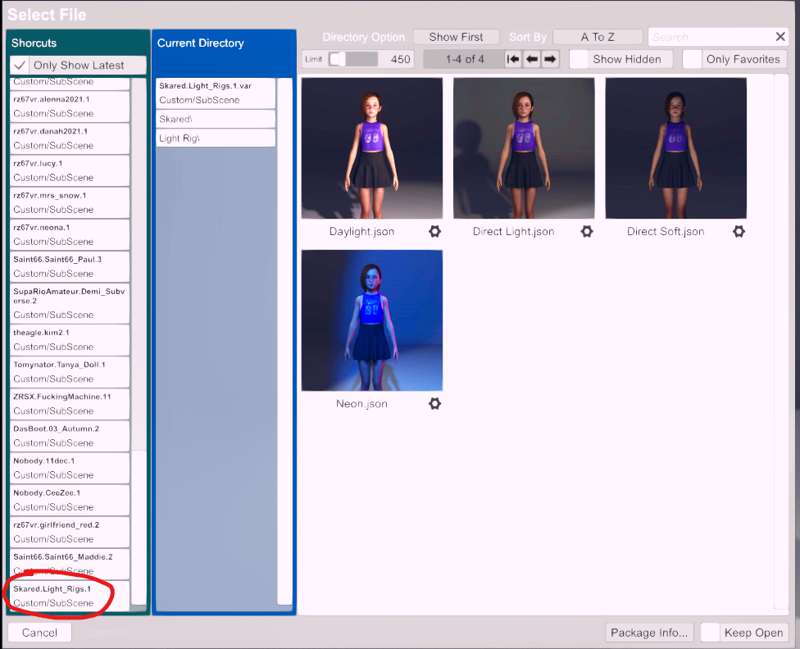Select the theagle.kim2.1 shortcut
The height and width of the screenshot is (649, 800).
70,340
